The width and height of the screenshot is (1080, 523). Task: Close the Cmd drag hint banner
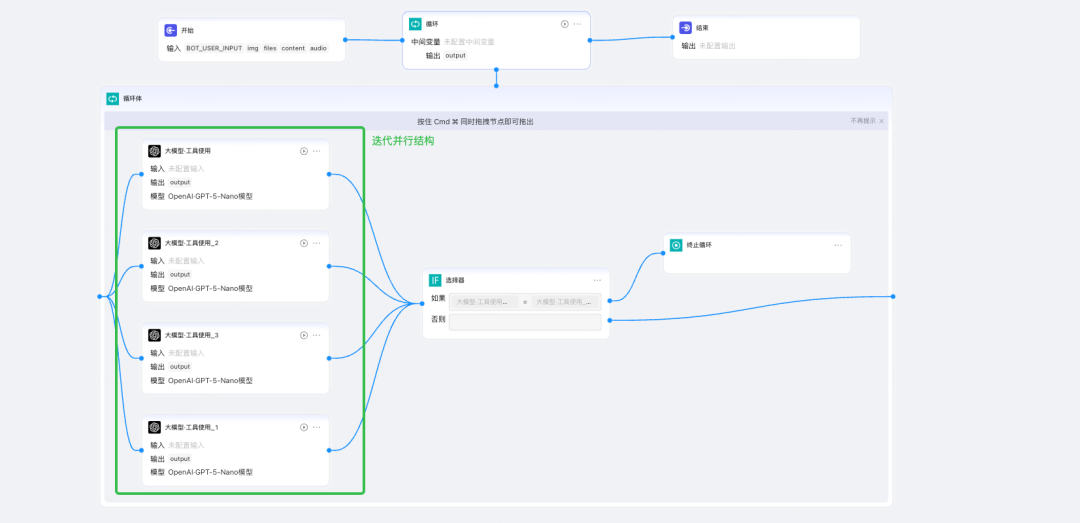click(x=881, y=121)
